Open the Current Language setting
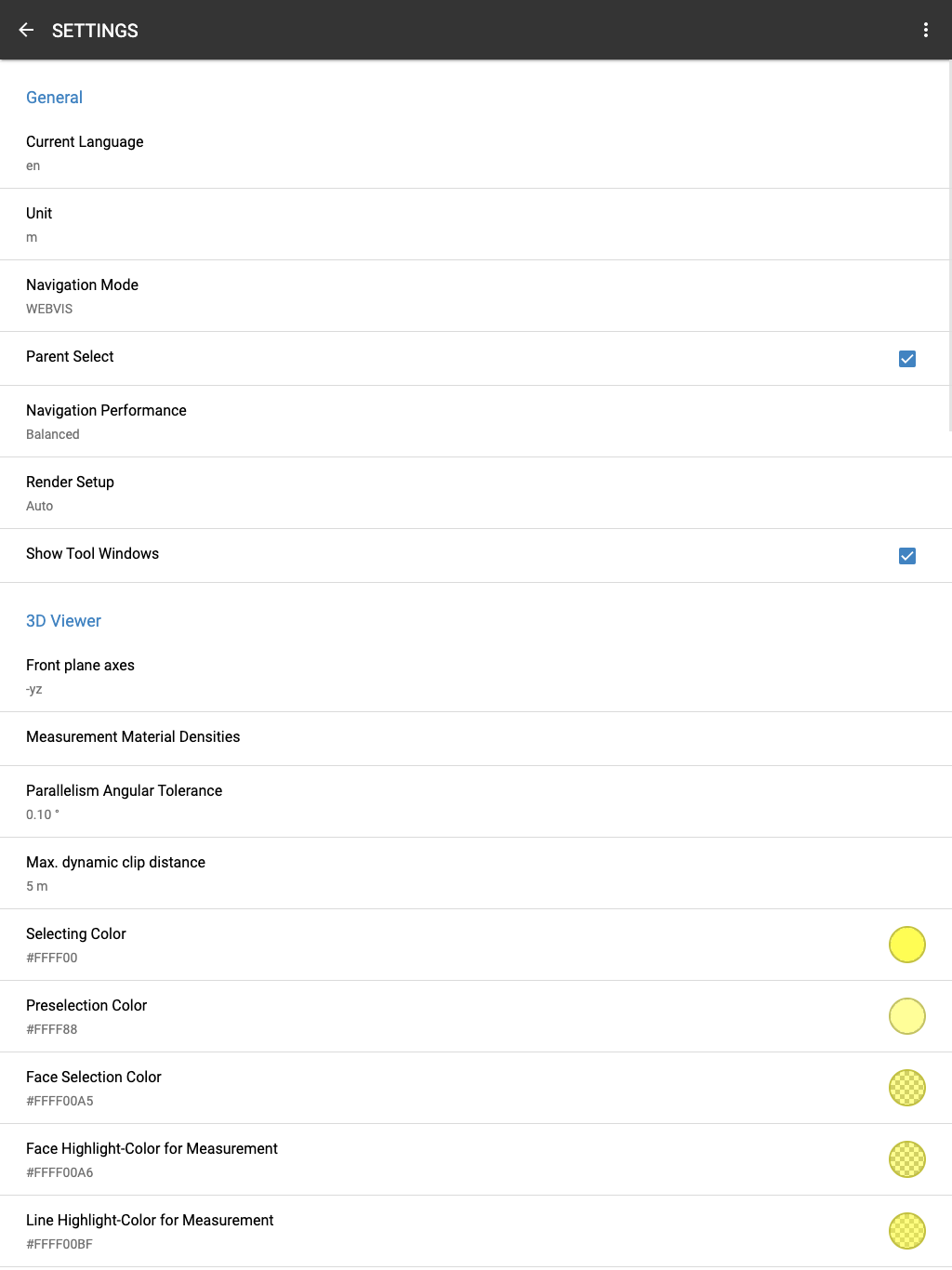 point(85,152)
